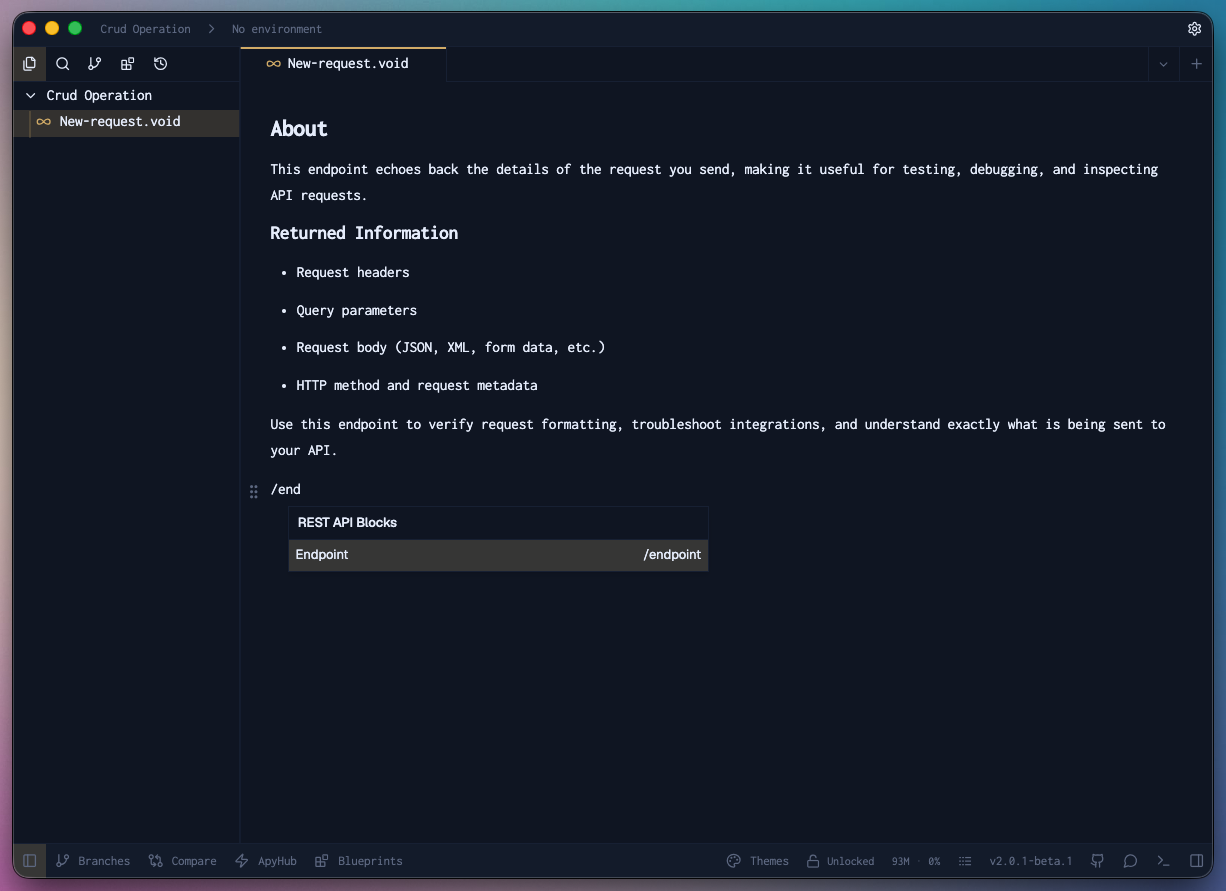This screenshot has width=1226, height=891.
Task: Open the GitHub icon in status bar
Action: pyautogui.click(x=1098, y=861)
